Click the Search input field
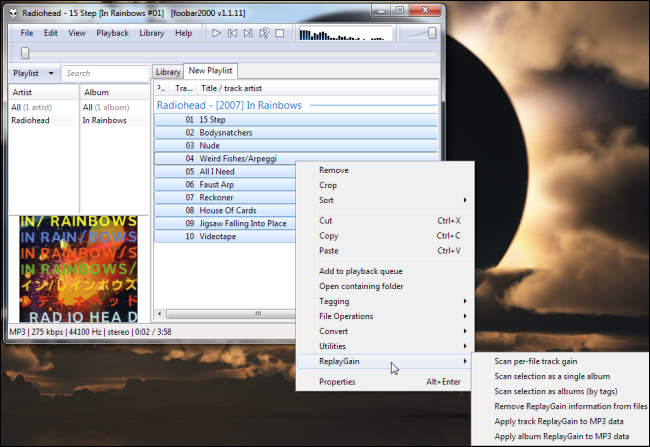Screen dimensions: 650x447 (105, 73)
